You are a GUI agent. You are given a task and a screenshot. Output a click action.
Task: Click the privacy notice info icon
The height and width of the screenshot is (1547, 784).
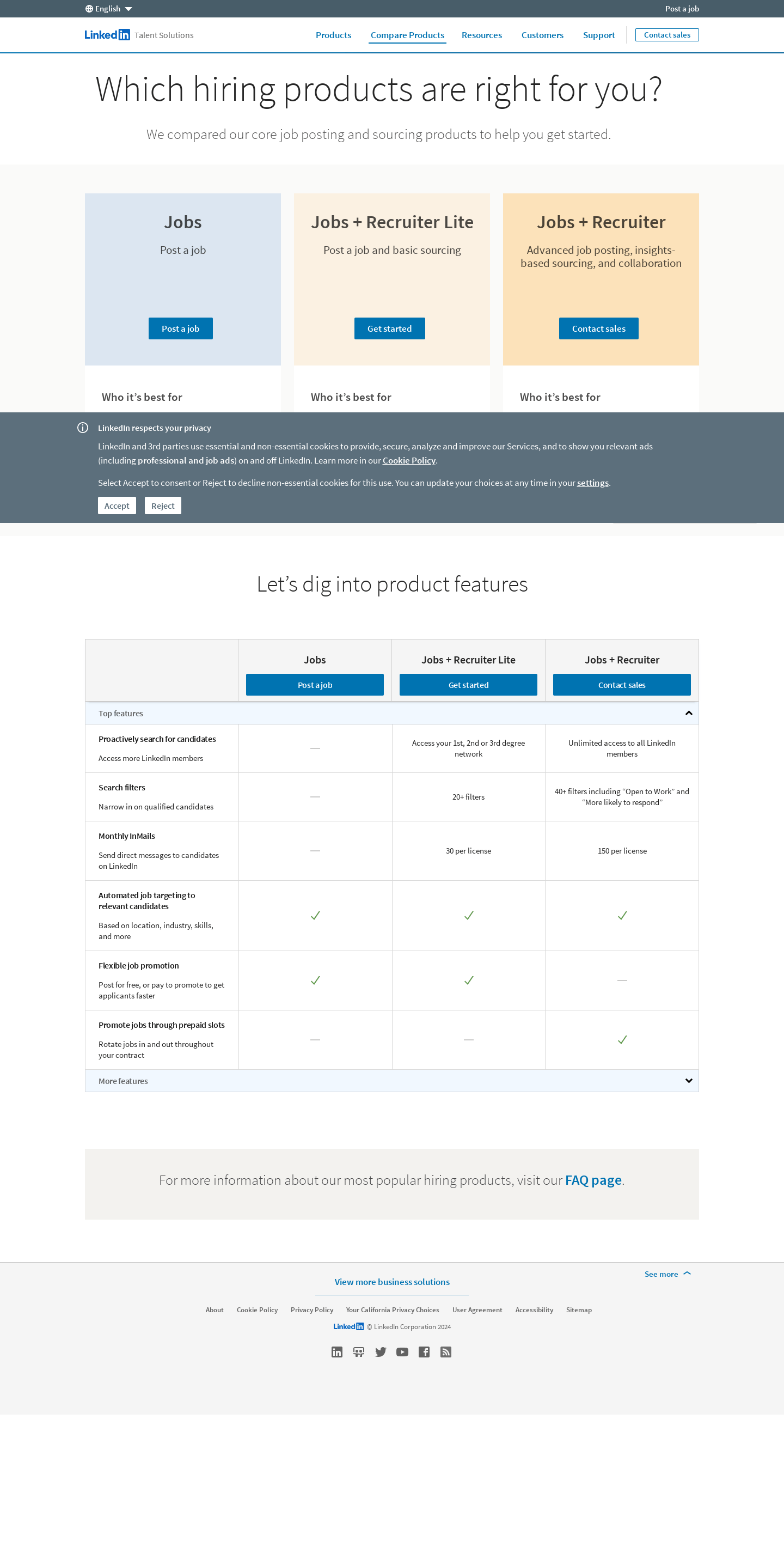click(x=83, y=428)
